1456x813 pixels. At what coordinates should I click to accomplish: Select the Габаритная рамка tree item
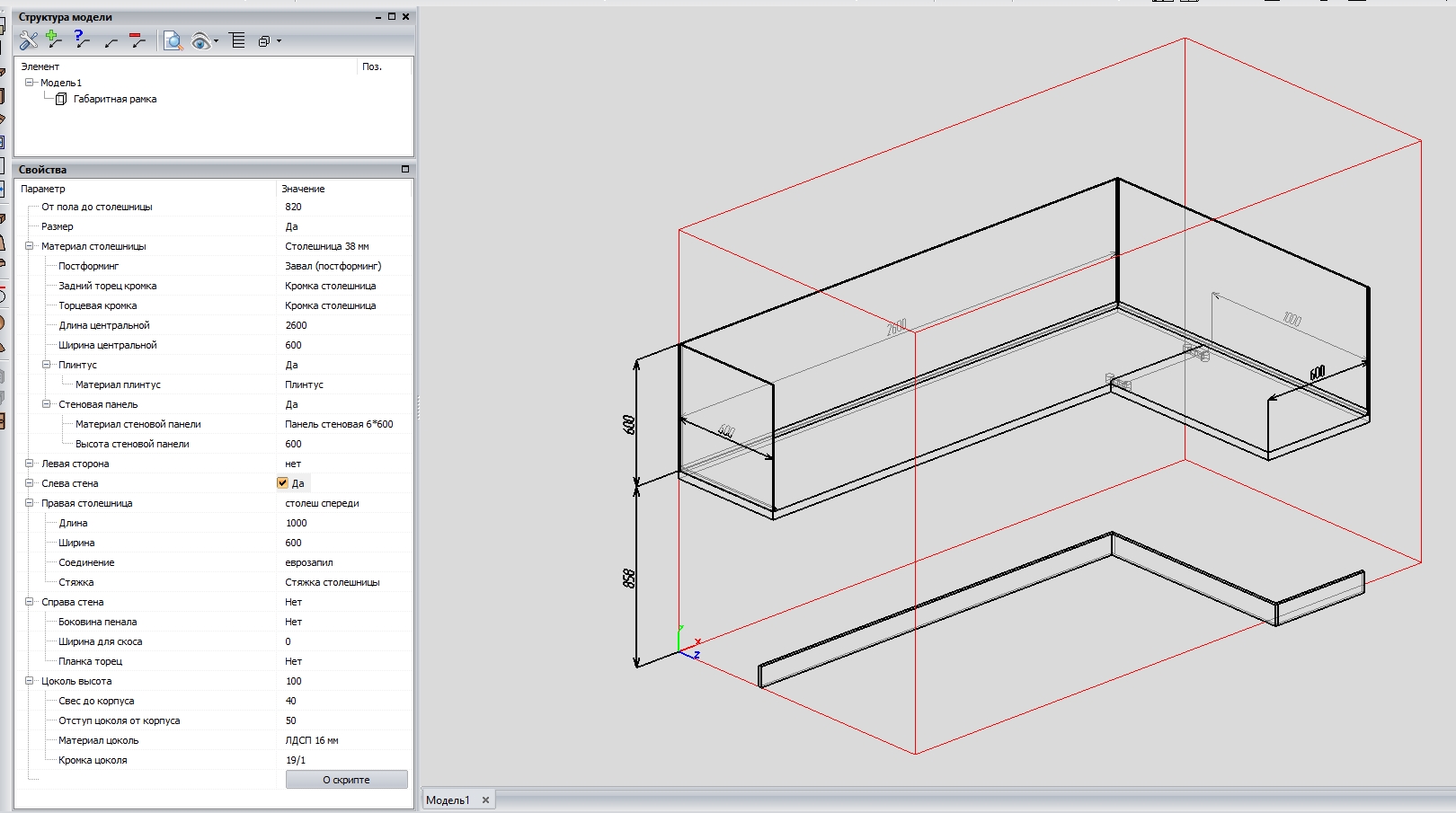(x=114, y=99)
